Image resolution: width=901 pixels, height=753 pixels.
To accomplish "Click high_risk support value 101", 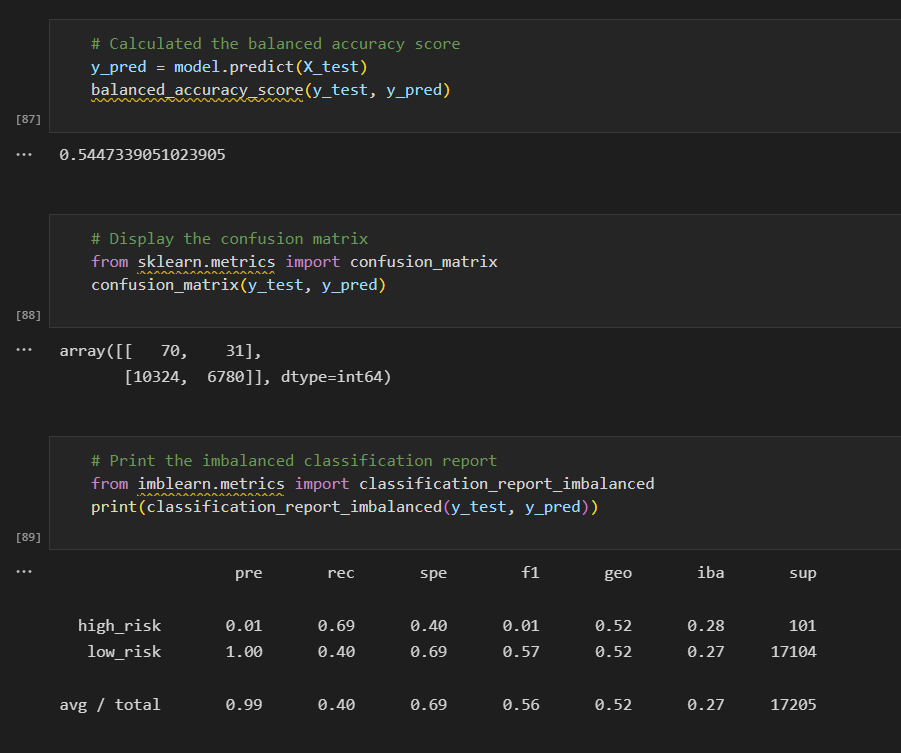I will click(x=803, y=625).
